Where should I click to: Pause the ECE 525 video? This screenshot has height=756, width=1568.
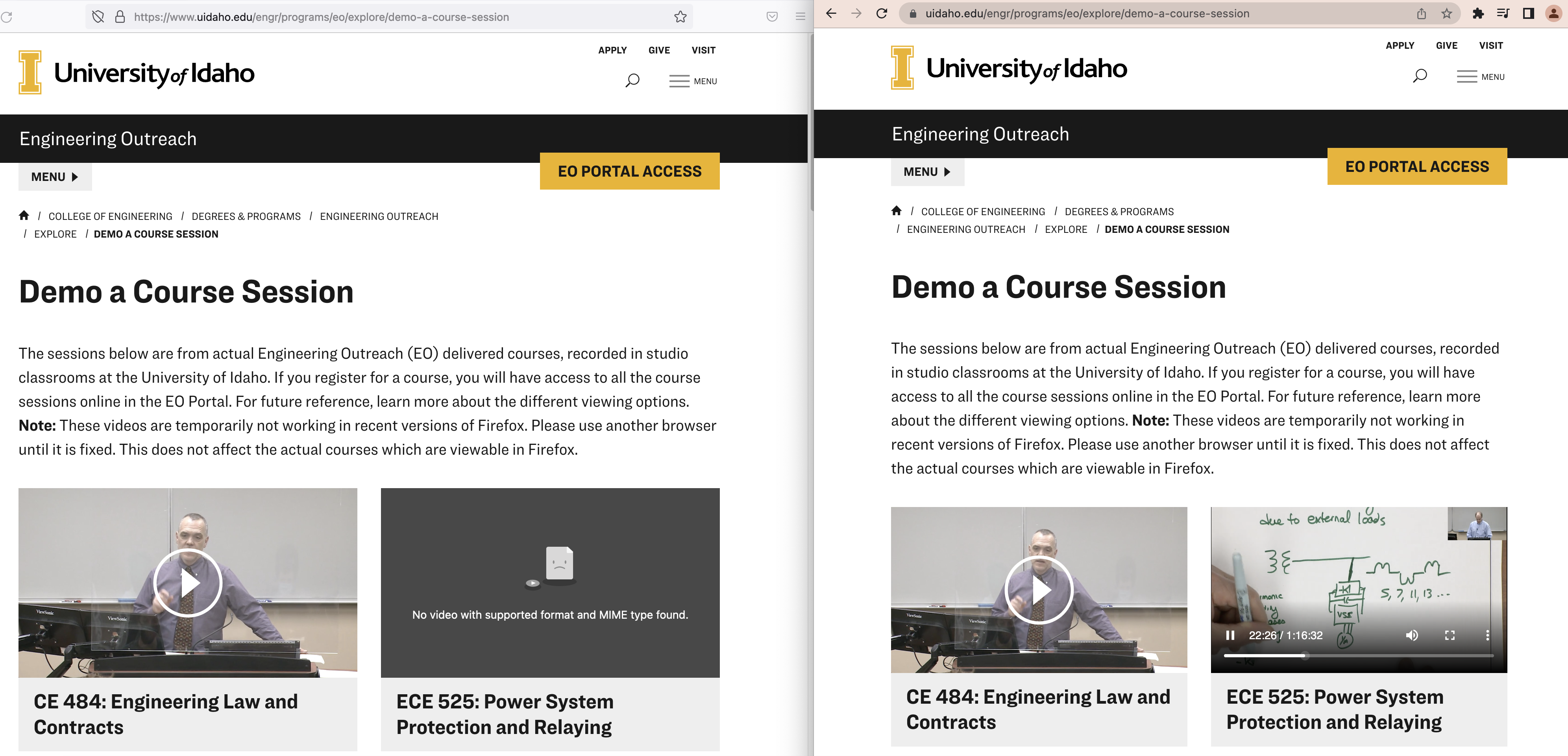click(1230, 635)
